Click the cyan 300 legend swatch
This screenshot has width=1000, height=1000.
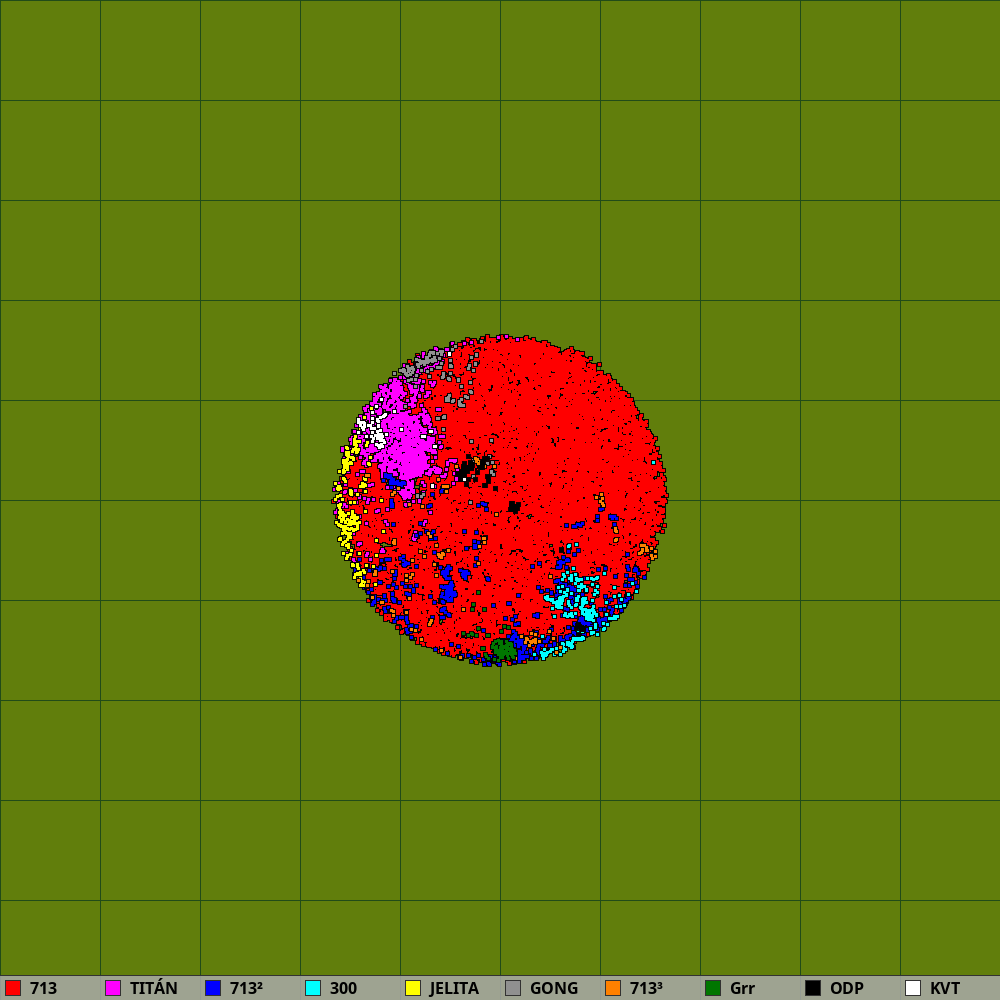coord(313,988)
